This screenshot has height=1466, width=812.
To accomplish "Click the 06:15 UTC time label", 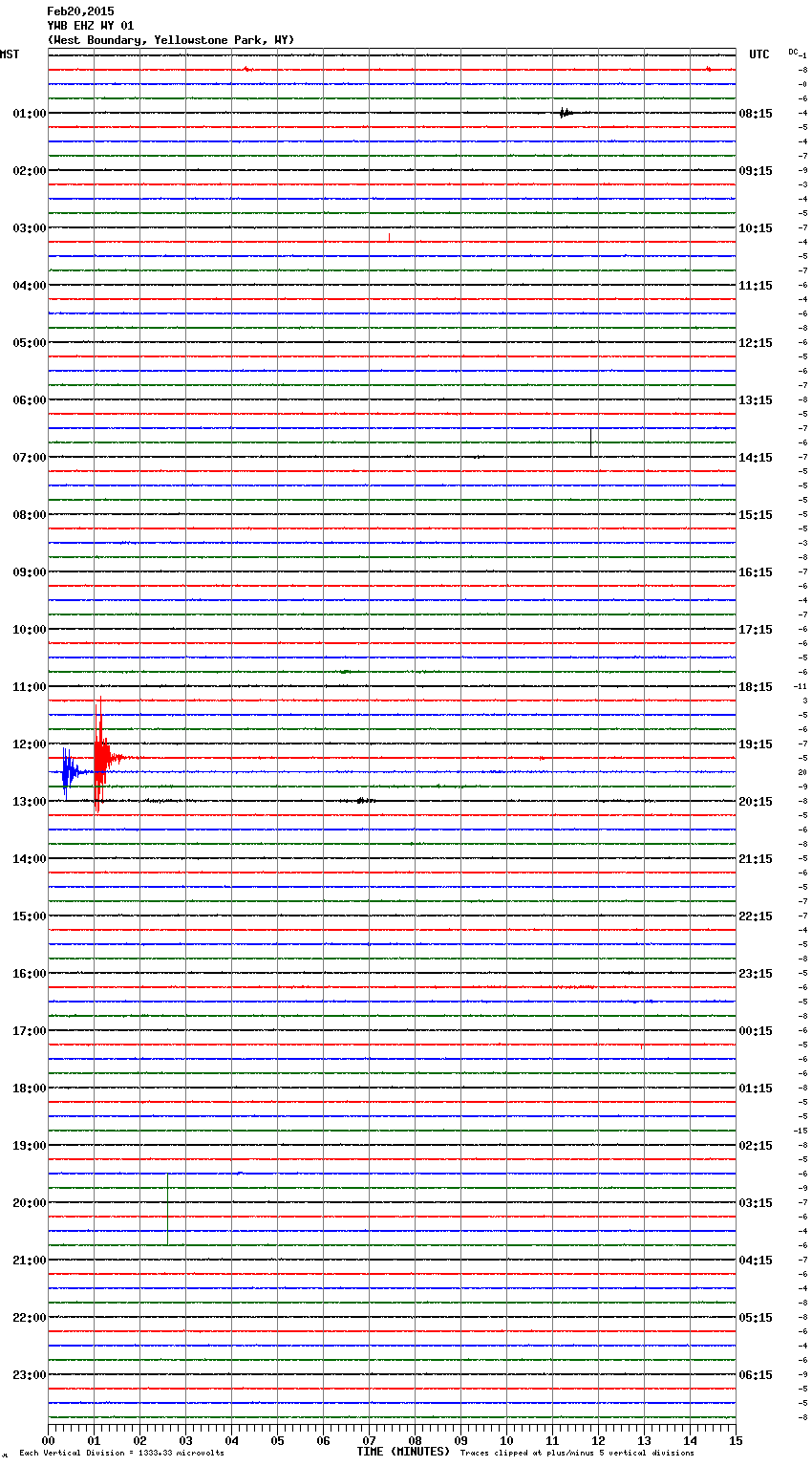I will pyautogui.click(x=756, y=1375).
